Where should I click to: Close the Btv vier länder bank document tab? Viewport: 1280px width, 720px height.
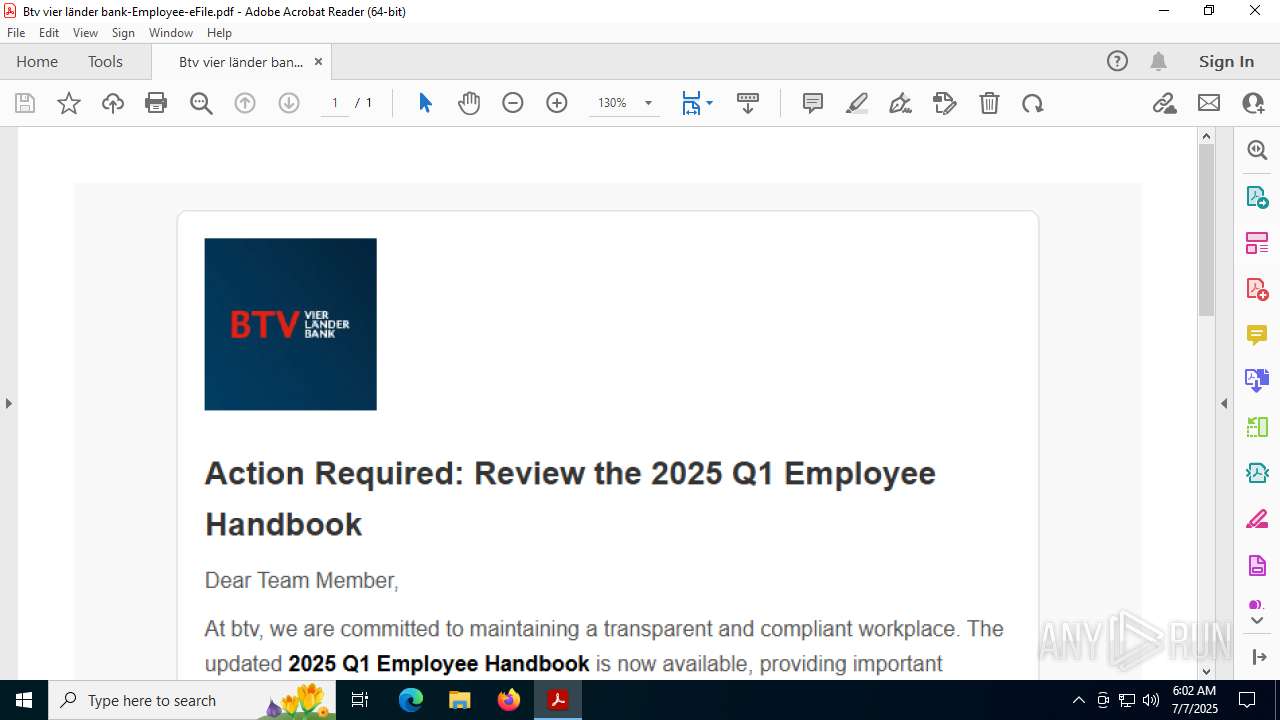coord(318,61)
